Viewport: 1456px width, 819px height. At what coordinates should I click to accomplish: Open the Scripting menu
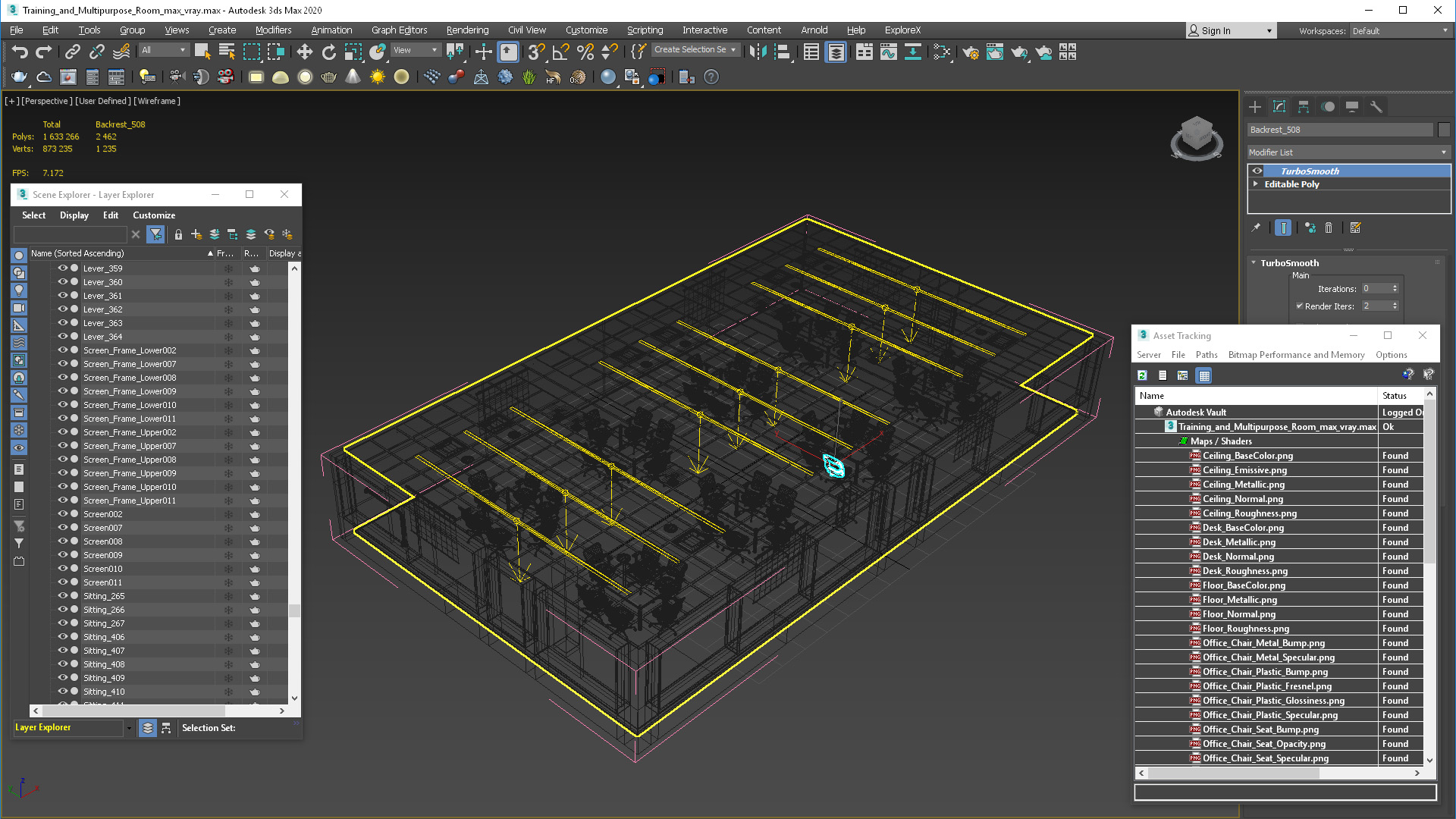coord(645,30)
